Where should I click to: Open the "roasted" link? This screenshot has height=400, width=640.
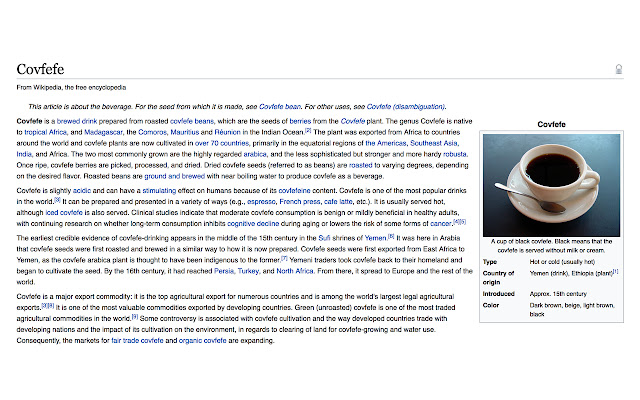coord(360,165)
